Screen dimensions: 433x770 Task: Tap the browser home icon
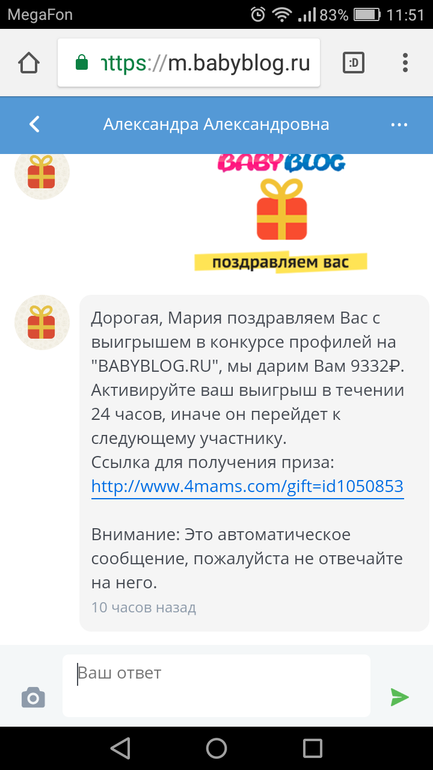(28, 63)
